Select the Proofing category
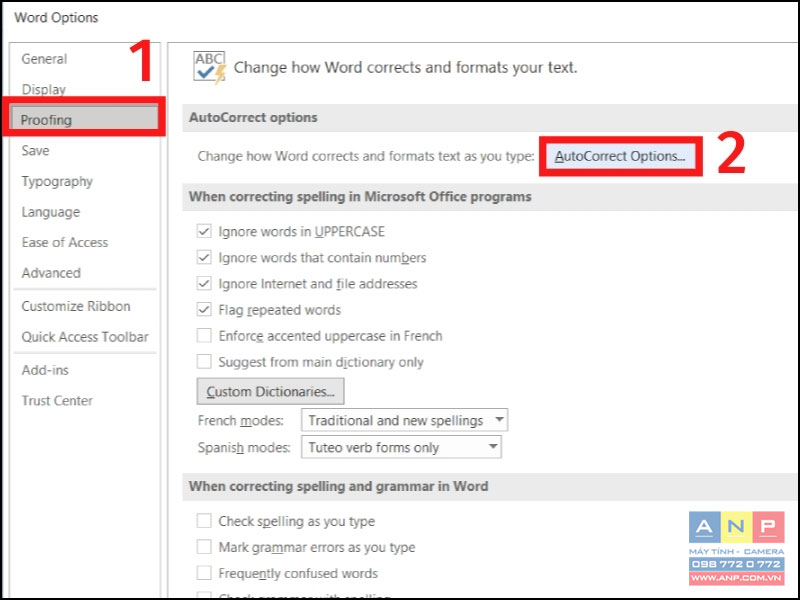The height and width of the screenshot is (600, 800). pos(84,119)
